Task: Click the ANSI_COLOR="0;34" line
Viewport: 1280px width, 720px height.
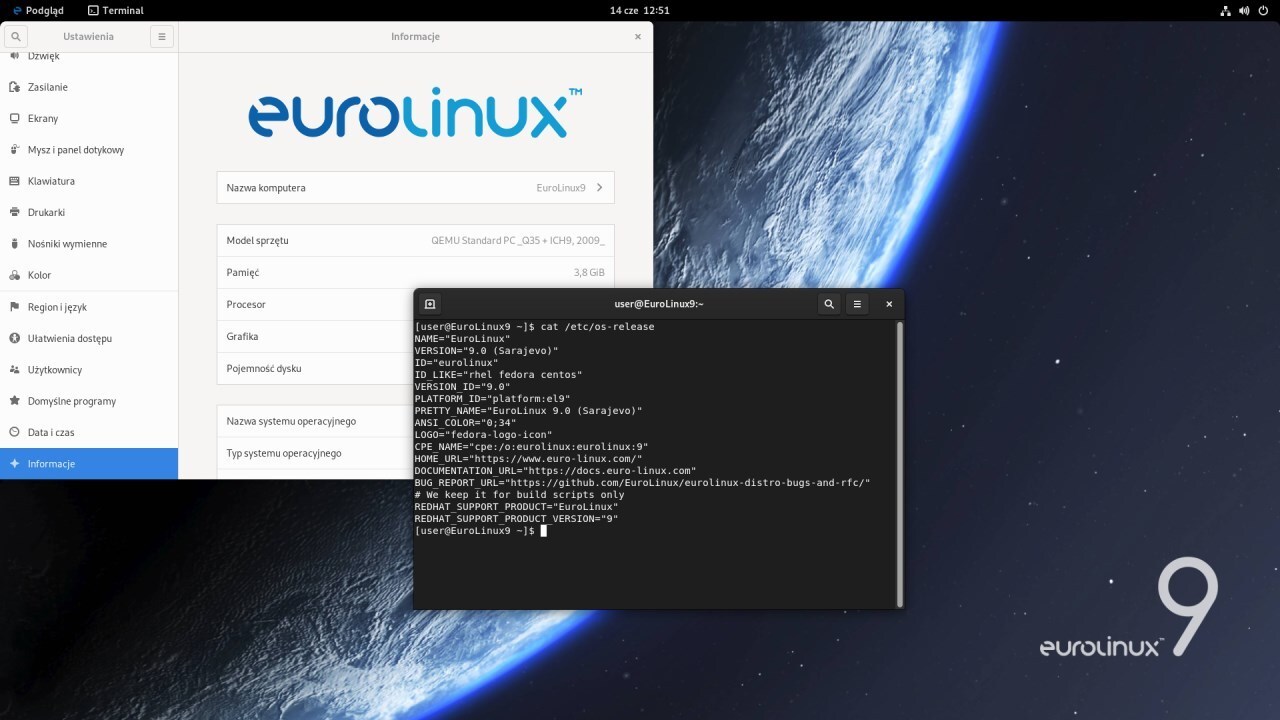Action: pos(466,423)
